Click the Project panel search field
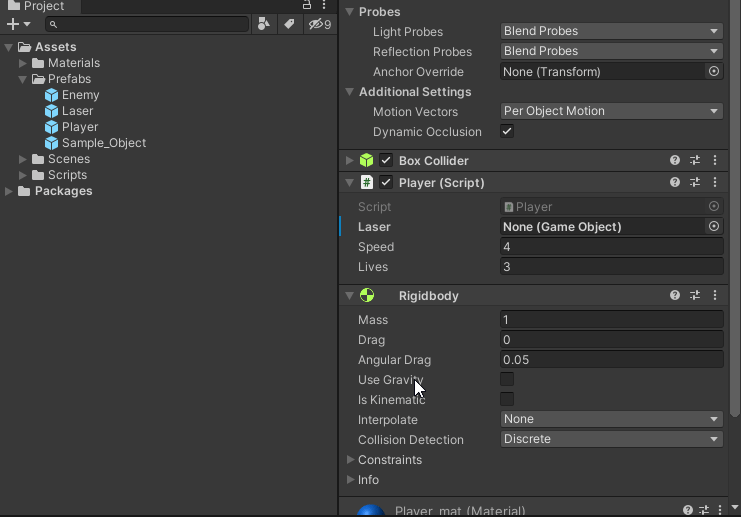Image resolution: width=741 pixels, height=517 pixels. click(x=147, y=24)
